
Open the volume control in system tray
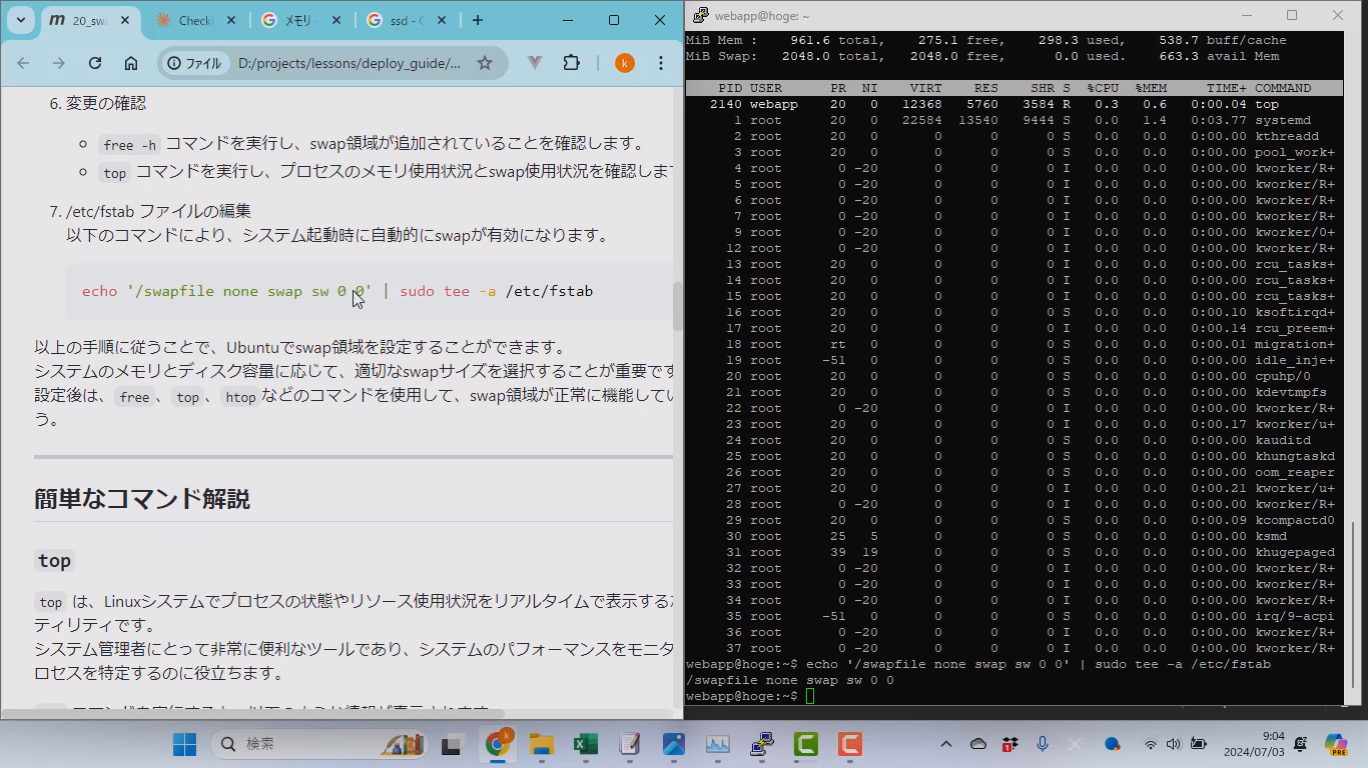coord(1173,744)
